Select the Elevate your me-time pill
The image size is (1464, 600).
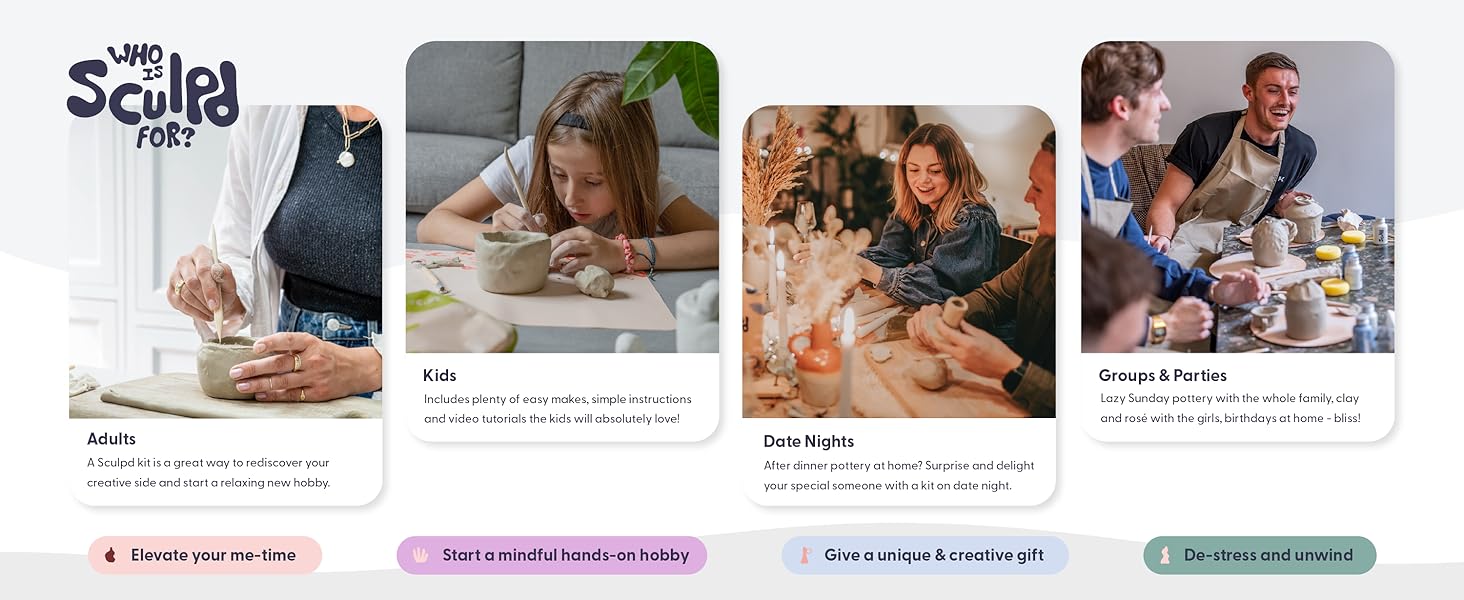pyautogui.click(x=205, y=555)
